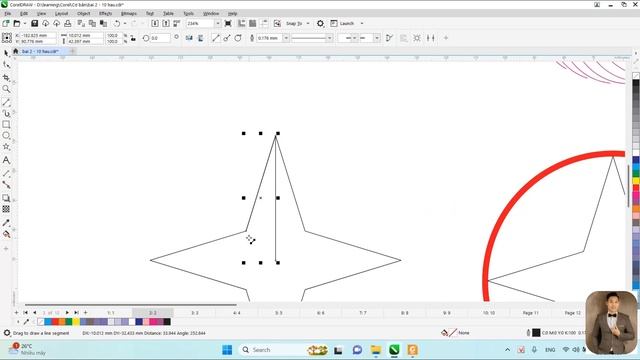Image resolution: width=640 pixels, height=360 pixels.
Task: Open the Effects menu
Action: (105, 13)
